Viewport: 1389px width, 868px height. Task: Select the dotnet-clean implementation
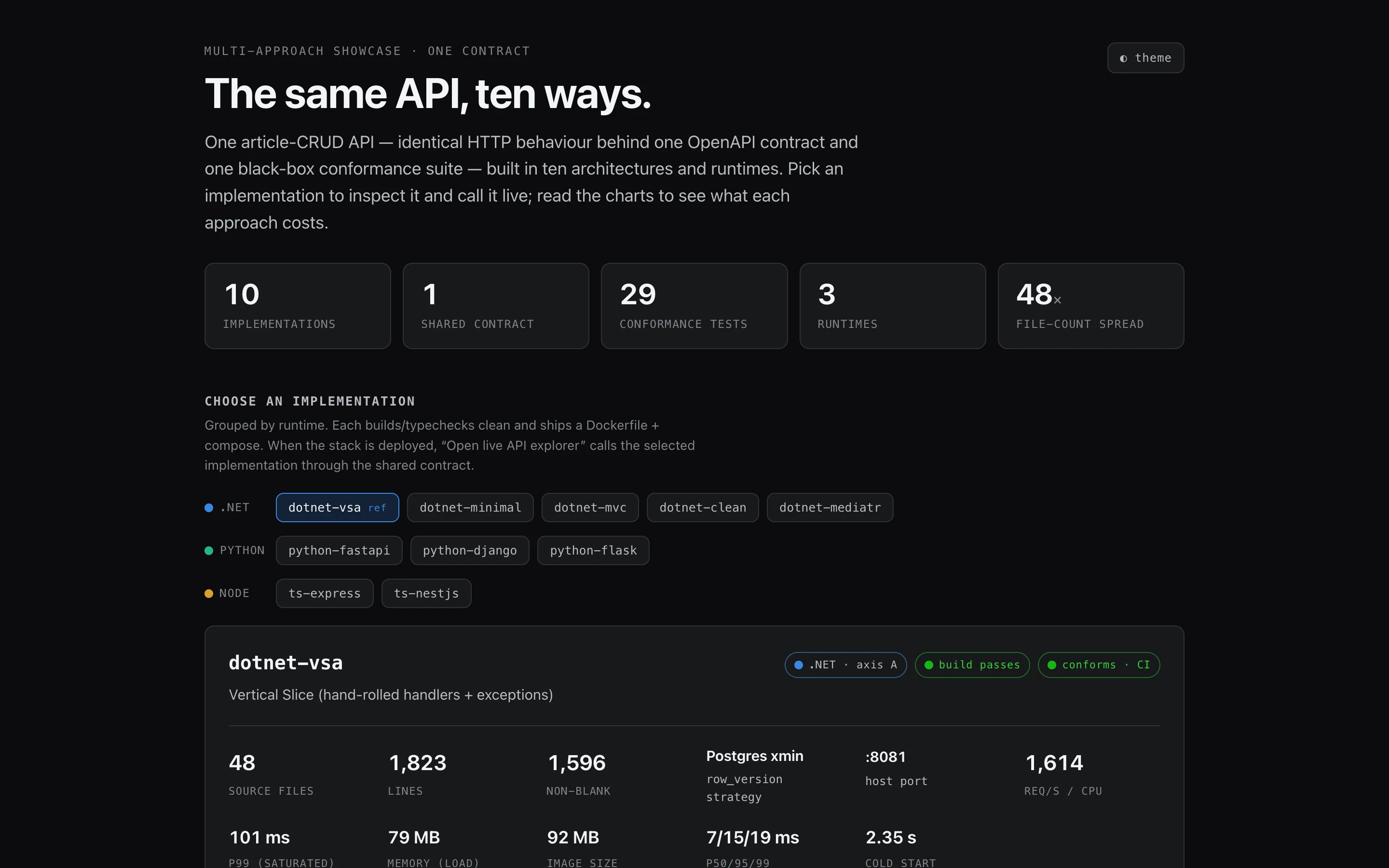point(703,507)
